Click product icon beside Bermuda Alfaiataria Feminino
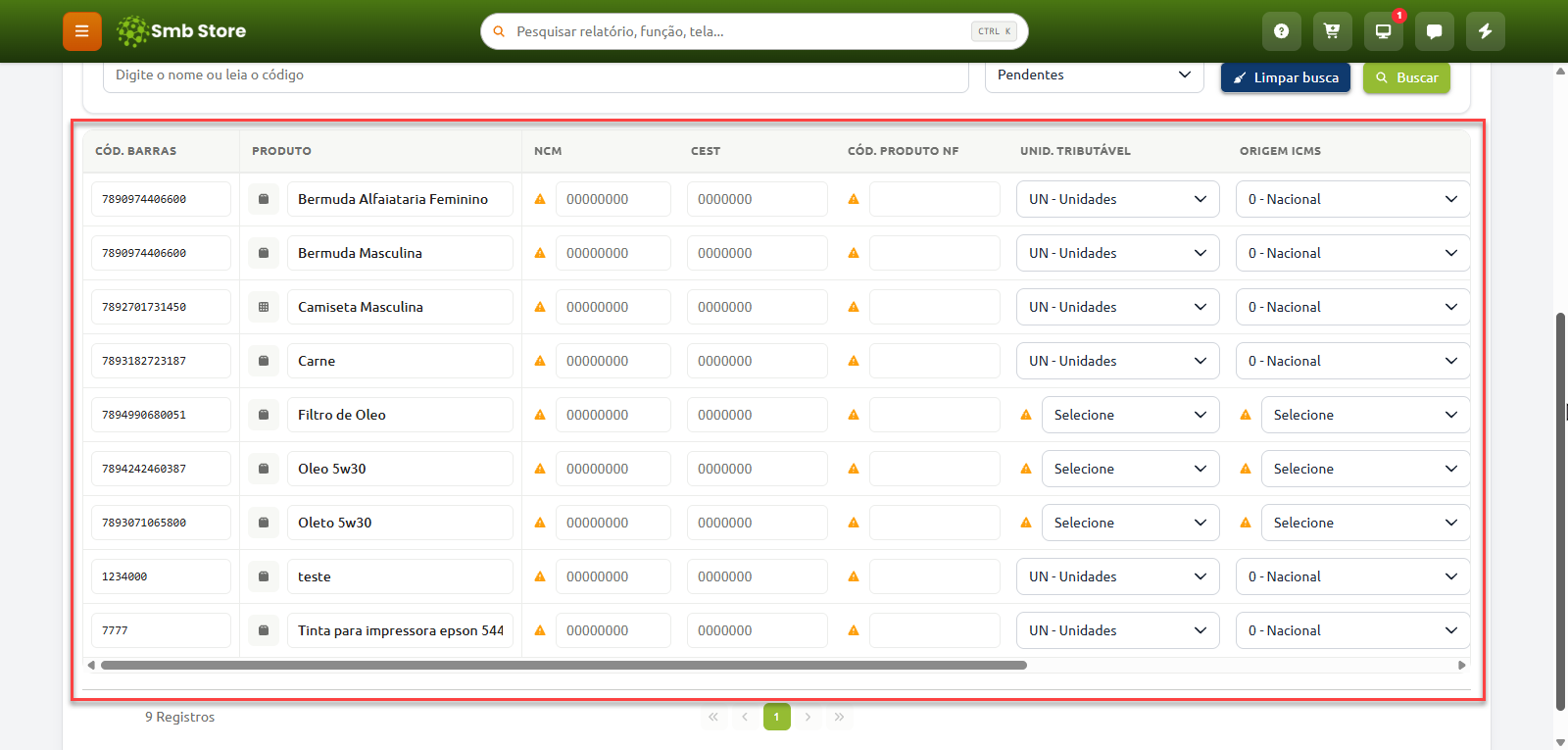Viewport: 1568px width, 750px height. [264, 199]
